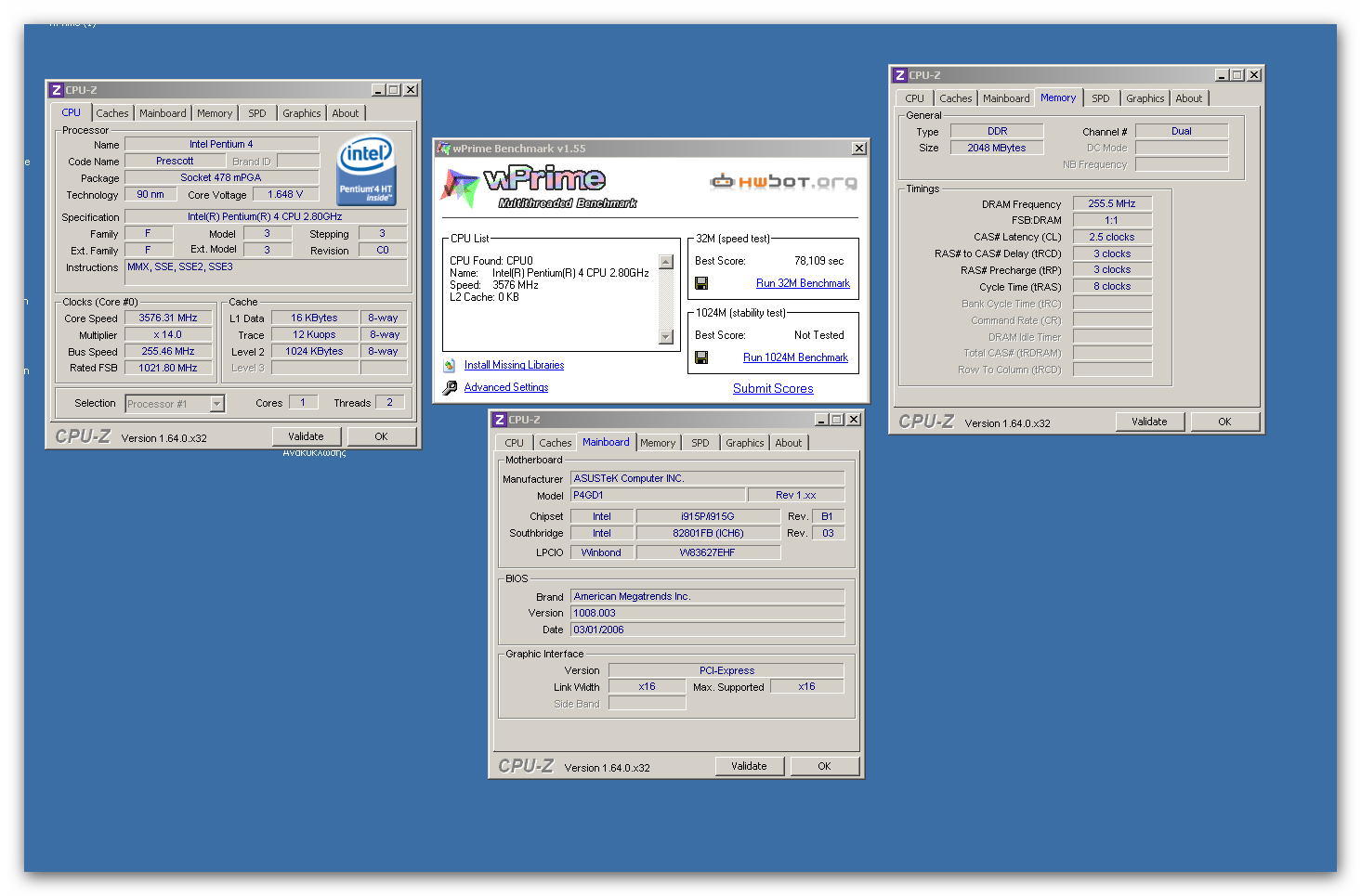The height and width of the screenshot is (896, 1361).
Task: Open Graphics tab in Mainboard window
Action: pos(745,443)
